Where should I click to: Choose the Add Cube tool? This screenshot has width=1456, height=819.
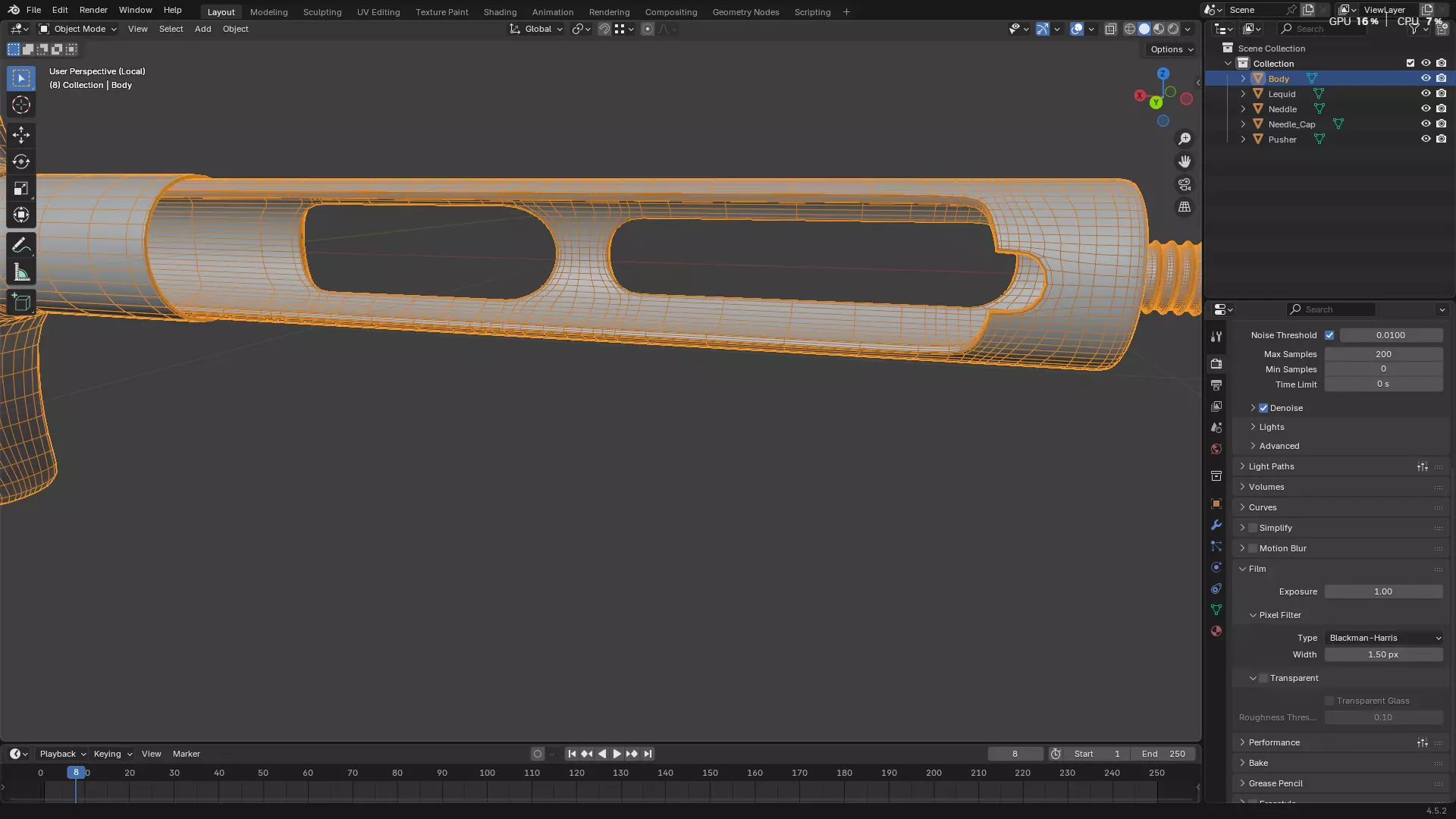pyautogui.click(x=21, y=303)
